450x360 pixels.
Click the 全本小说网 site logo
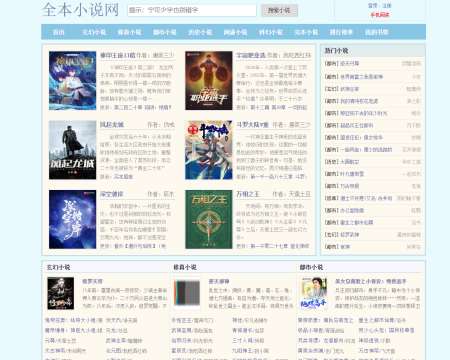[x=80, y=10]
